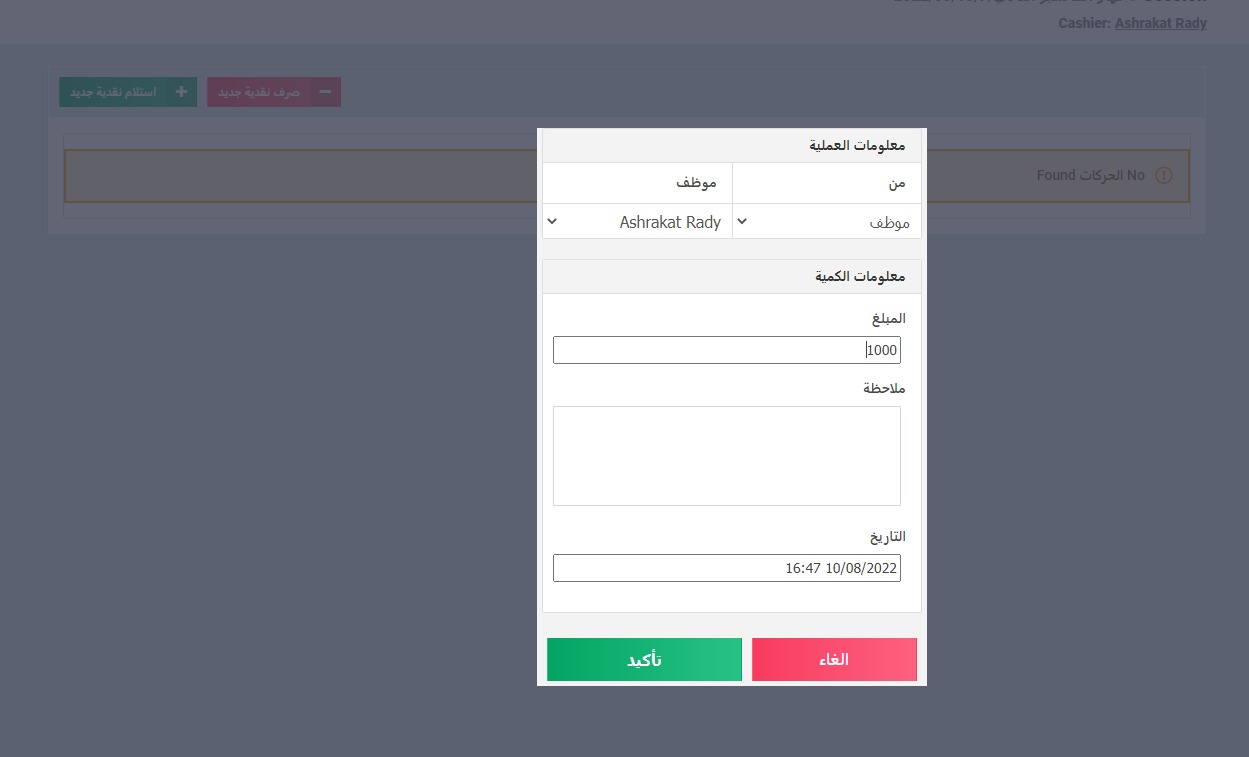Click the التاريخ label
Screen dimensions: 1249x757
pos(888,537)
